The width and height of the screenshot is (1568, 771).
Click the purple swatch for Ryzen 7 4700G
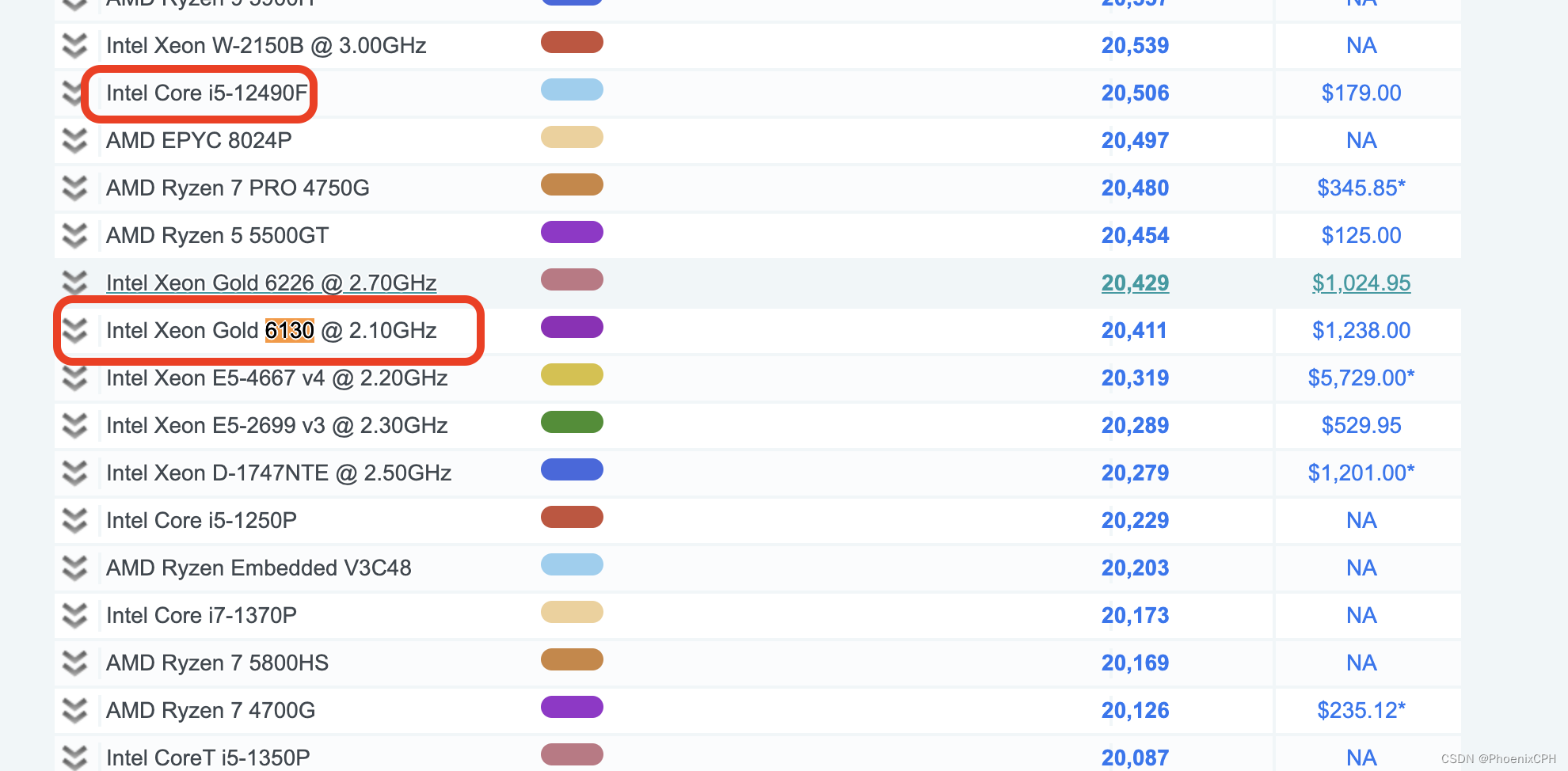(572, 707)
